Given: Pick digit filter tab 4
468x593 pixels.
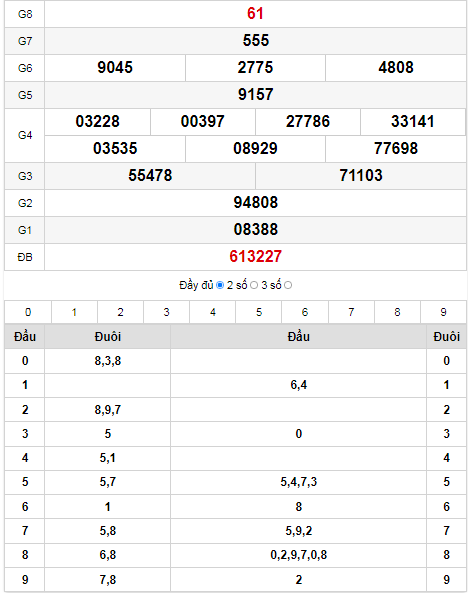Looking at the screenshot, I should click(x=213, y=312).
